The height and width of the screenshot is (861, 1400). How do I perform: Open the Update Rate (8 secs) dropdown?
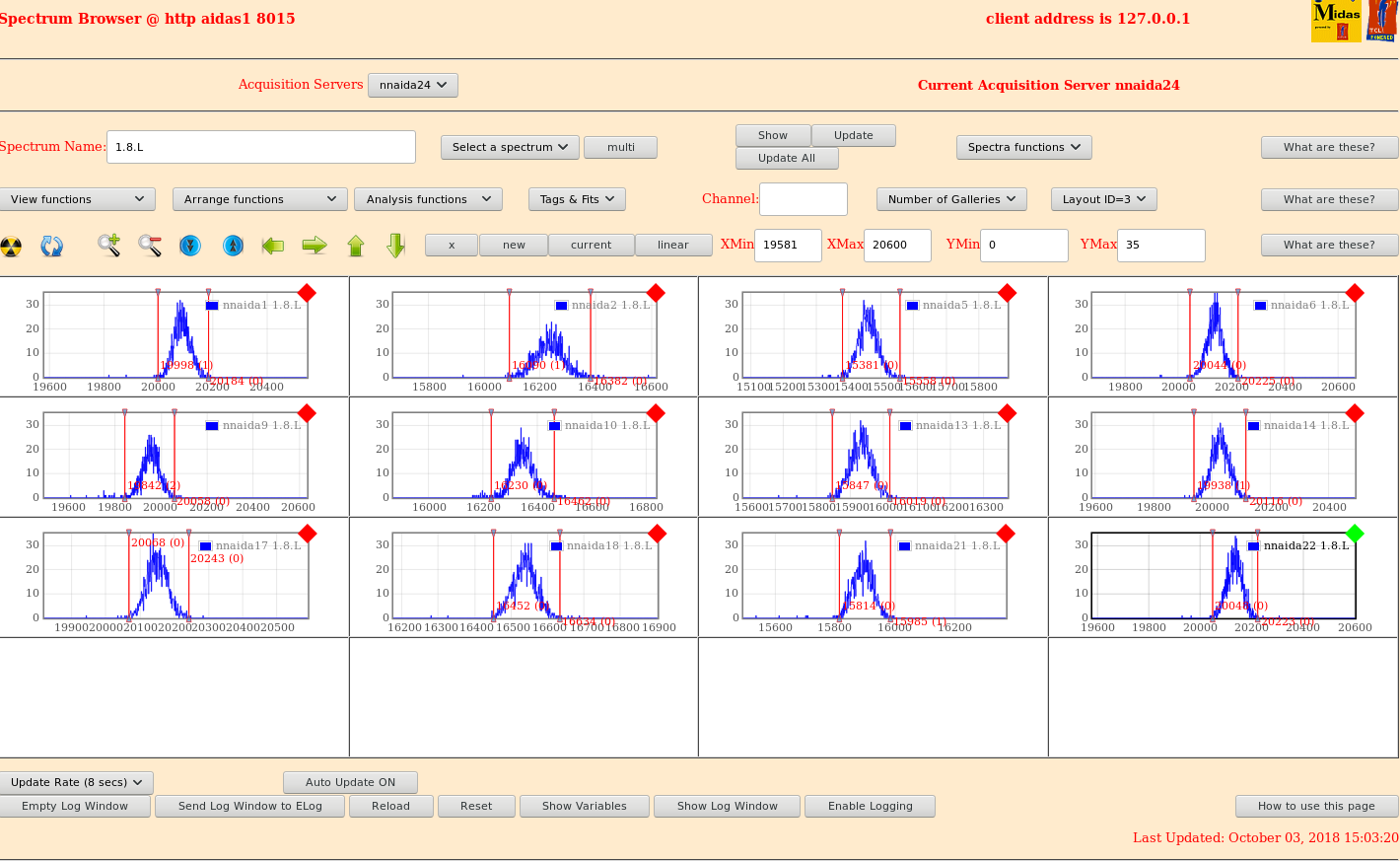[77, 783]
